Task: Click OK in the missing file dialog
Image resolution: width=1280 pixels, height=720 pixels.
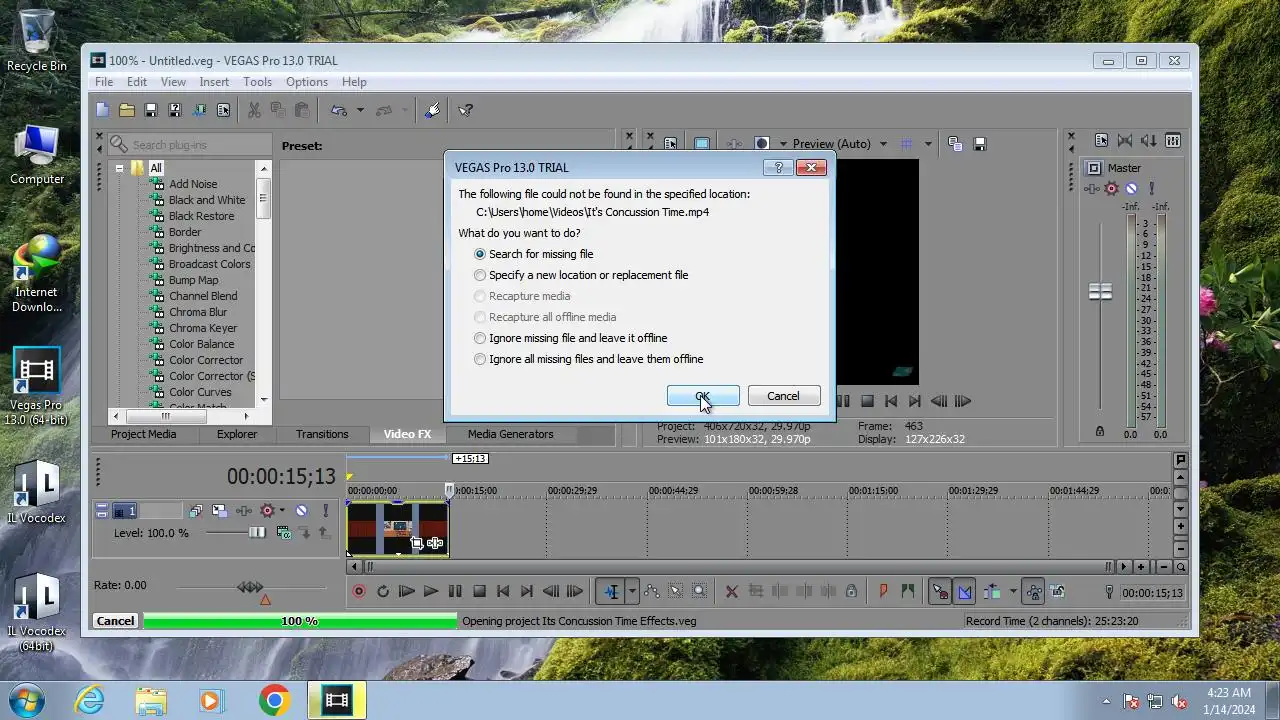Action: pyautogui.click(x=703, y=396)
